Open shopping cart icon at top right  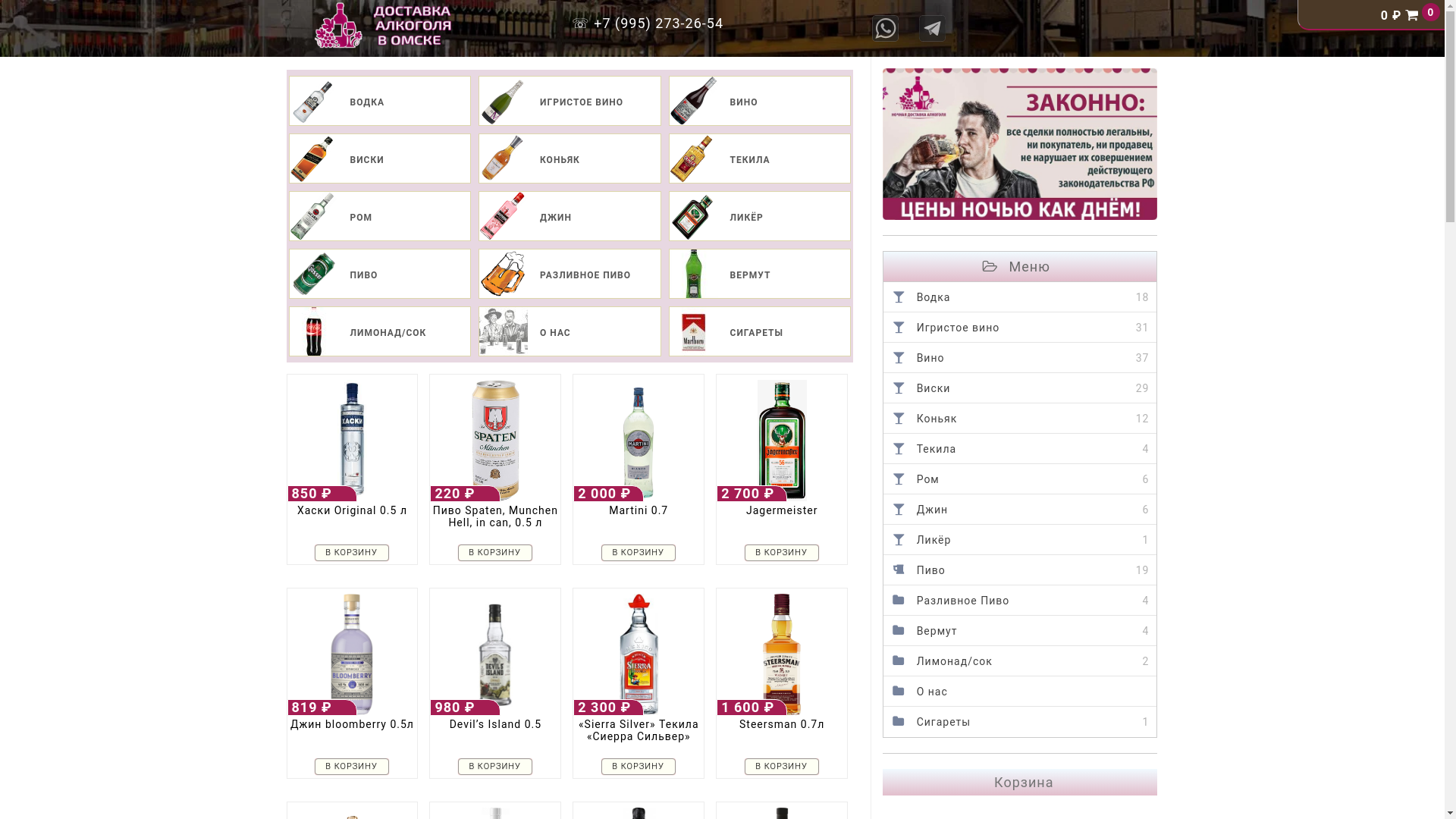pyautogui.click(x=1412, y=16)
